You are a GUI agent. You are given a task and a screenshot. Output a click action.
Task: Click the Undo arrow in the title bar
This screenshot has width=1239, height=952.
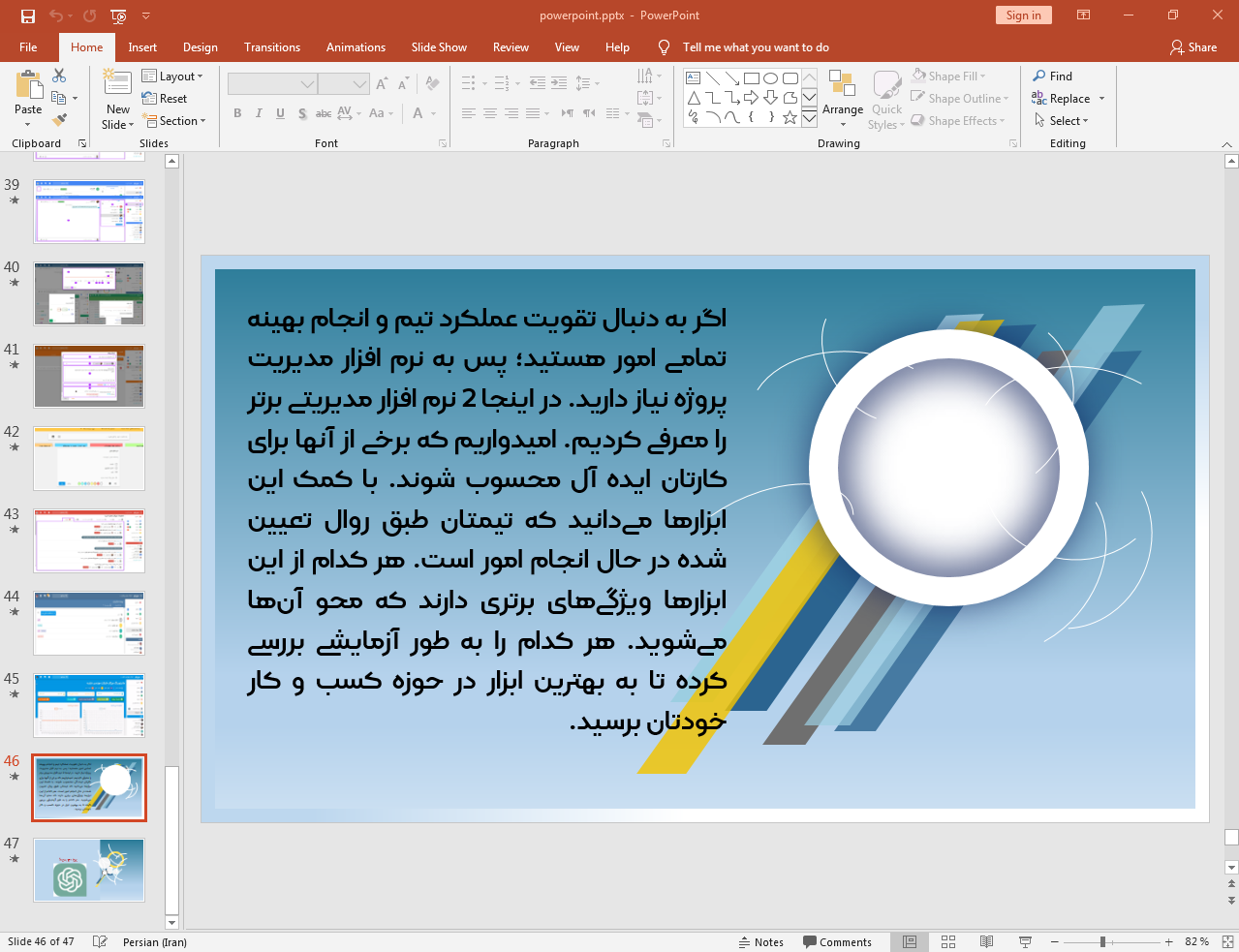(56, 15)
